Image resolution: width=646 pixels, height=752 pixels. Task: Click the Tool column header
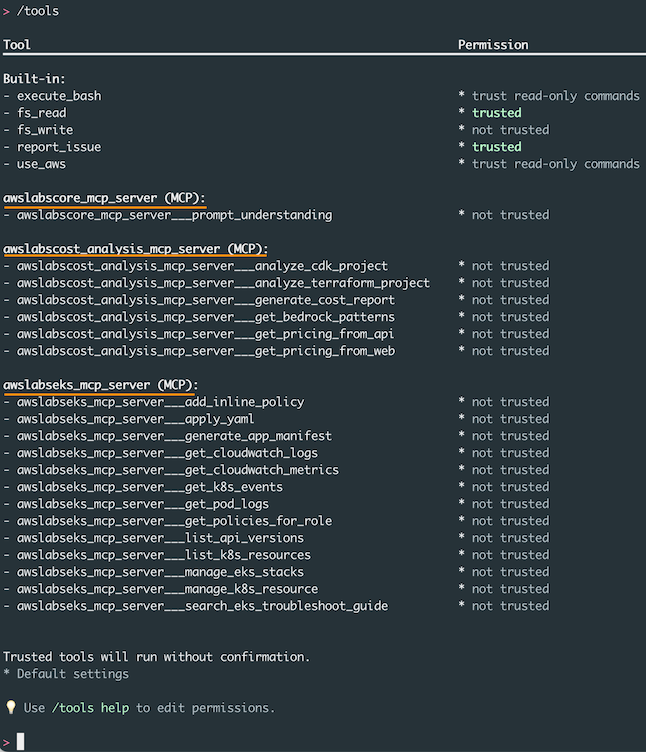point(17,45)
